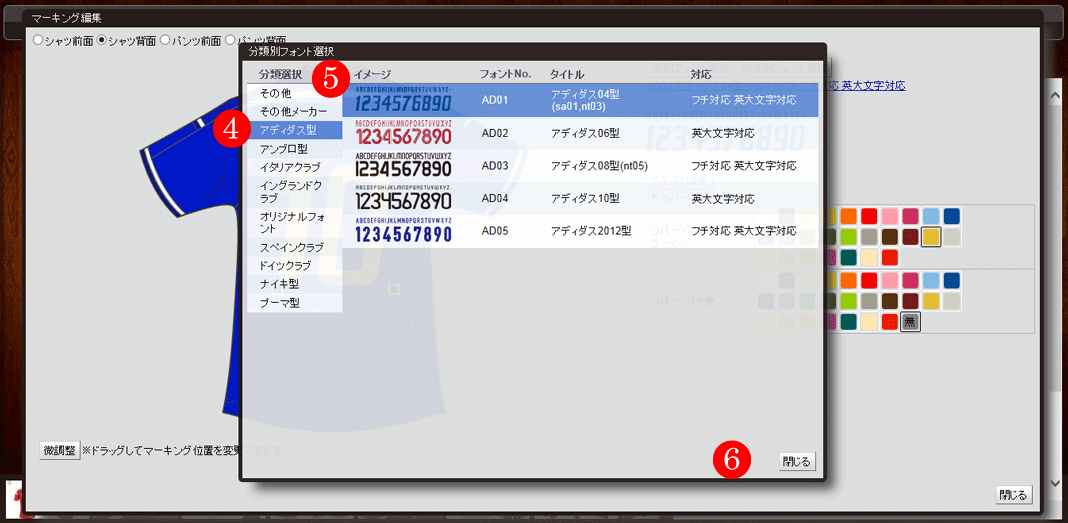Select the シャツ背面 radio button
1068x523 pixels.
click(x=101, y=40)
